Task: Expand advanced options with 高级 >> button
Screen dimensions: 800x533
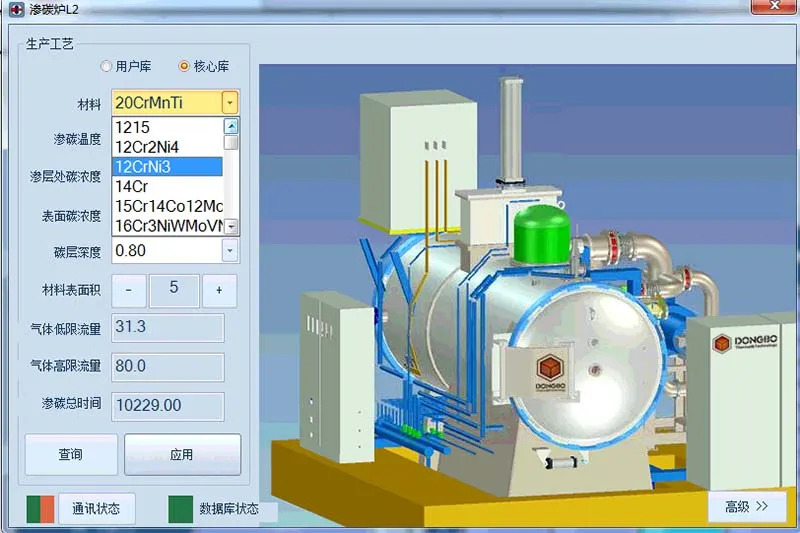Action: 747,506
